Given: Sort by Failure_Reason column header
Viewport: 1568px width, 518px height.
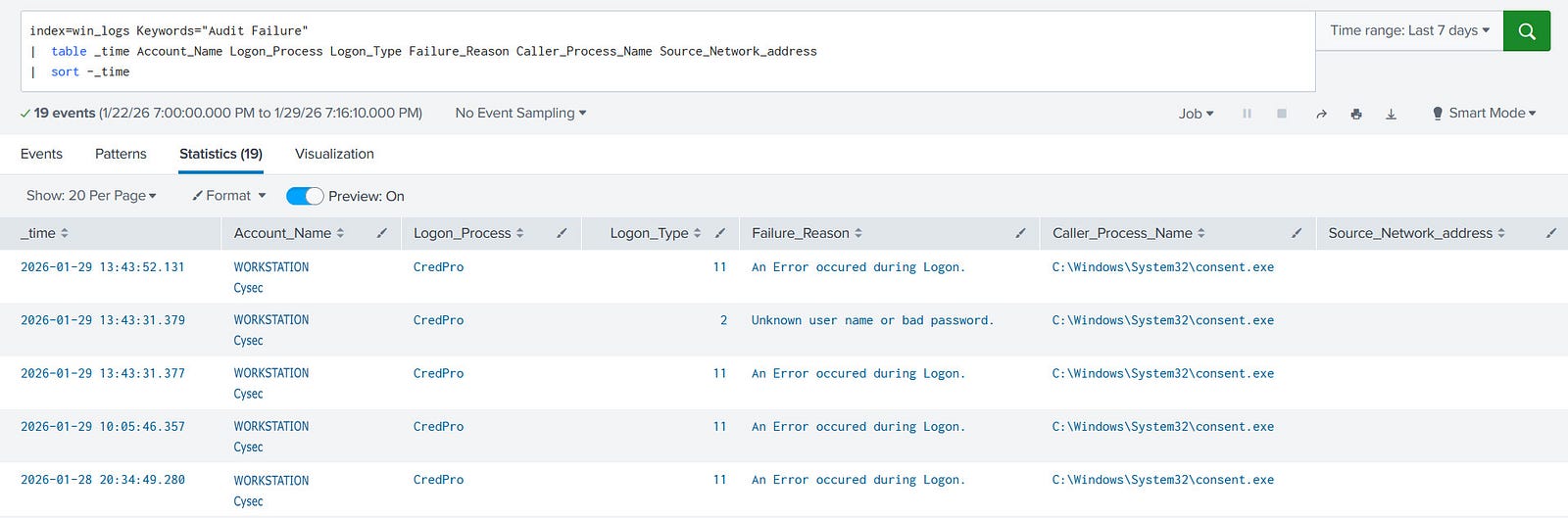Looking at the screenshot, I should [x=808, y=233].
